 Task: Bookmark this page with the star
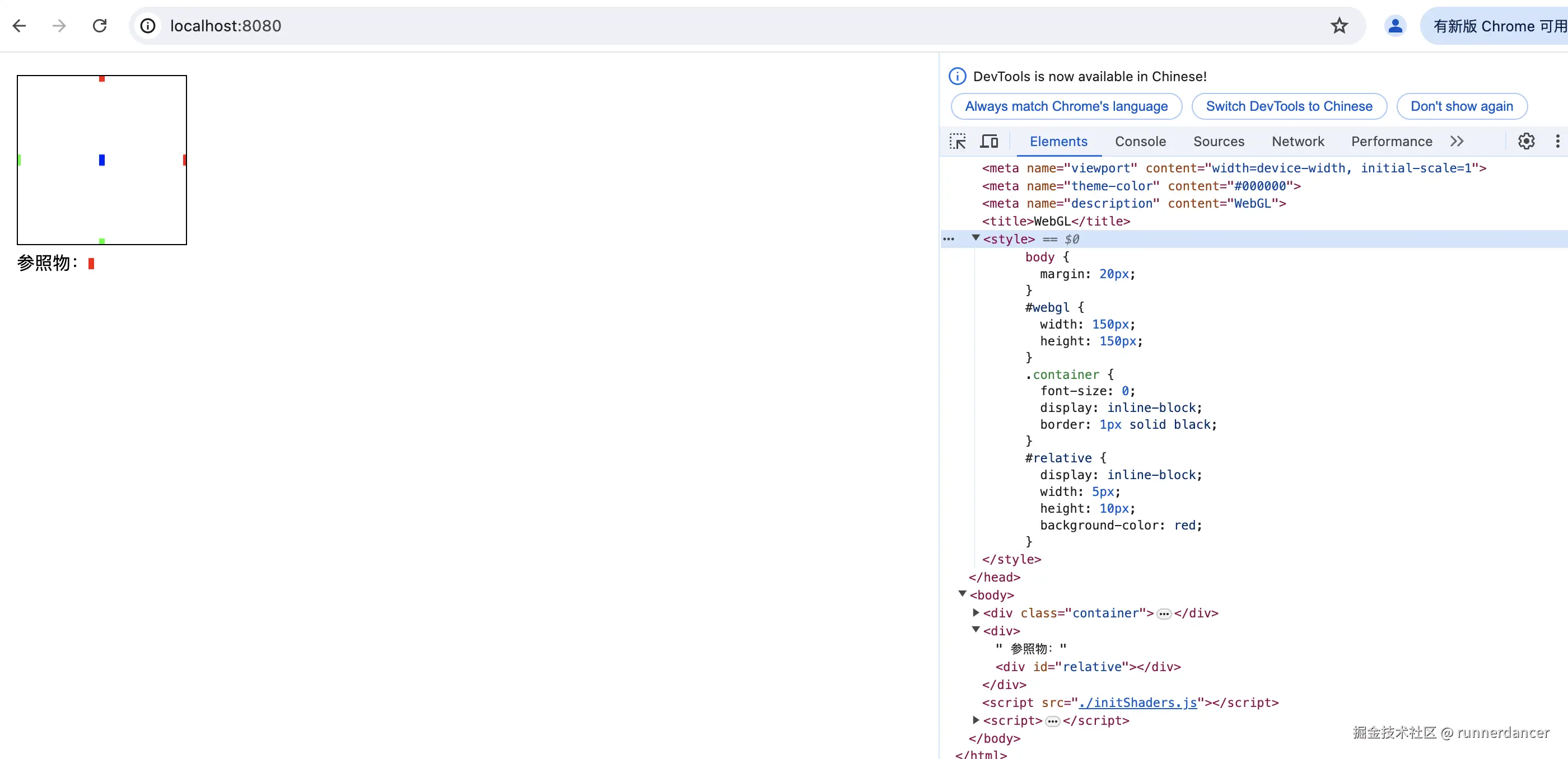tap(1338, 26)
